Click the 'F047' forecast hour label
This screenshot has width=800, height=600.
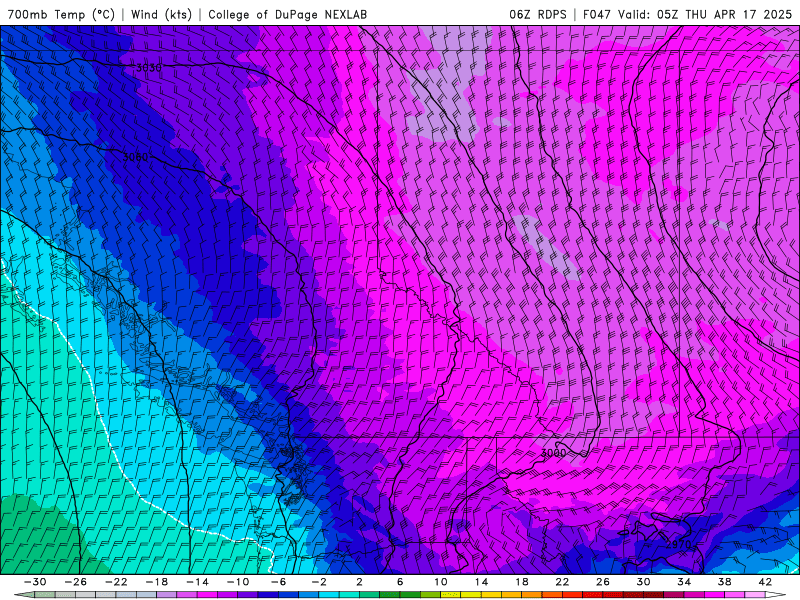point(597,14)
